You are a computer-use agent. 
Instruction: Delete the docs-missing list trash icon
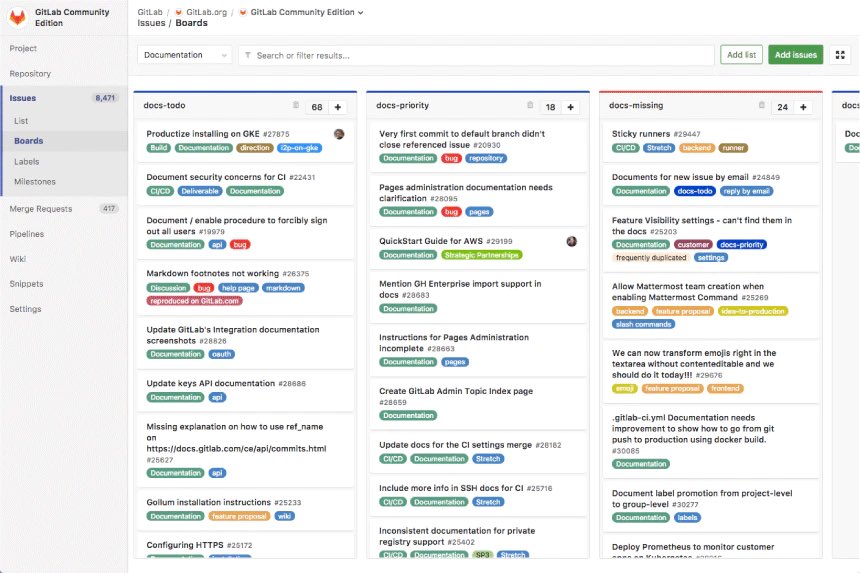pyautogui.click(x=762, y=105)
